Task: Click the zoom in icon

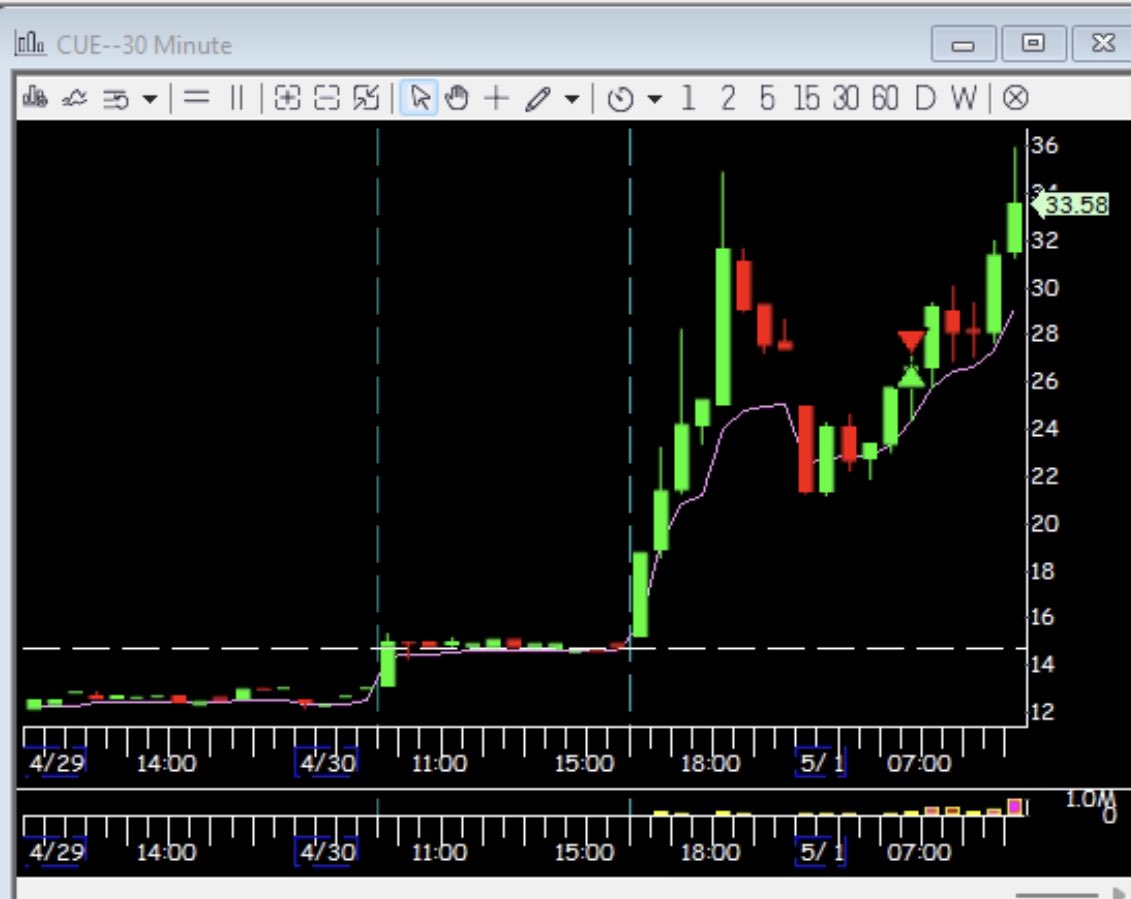Action: click(x=287, y=97)
